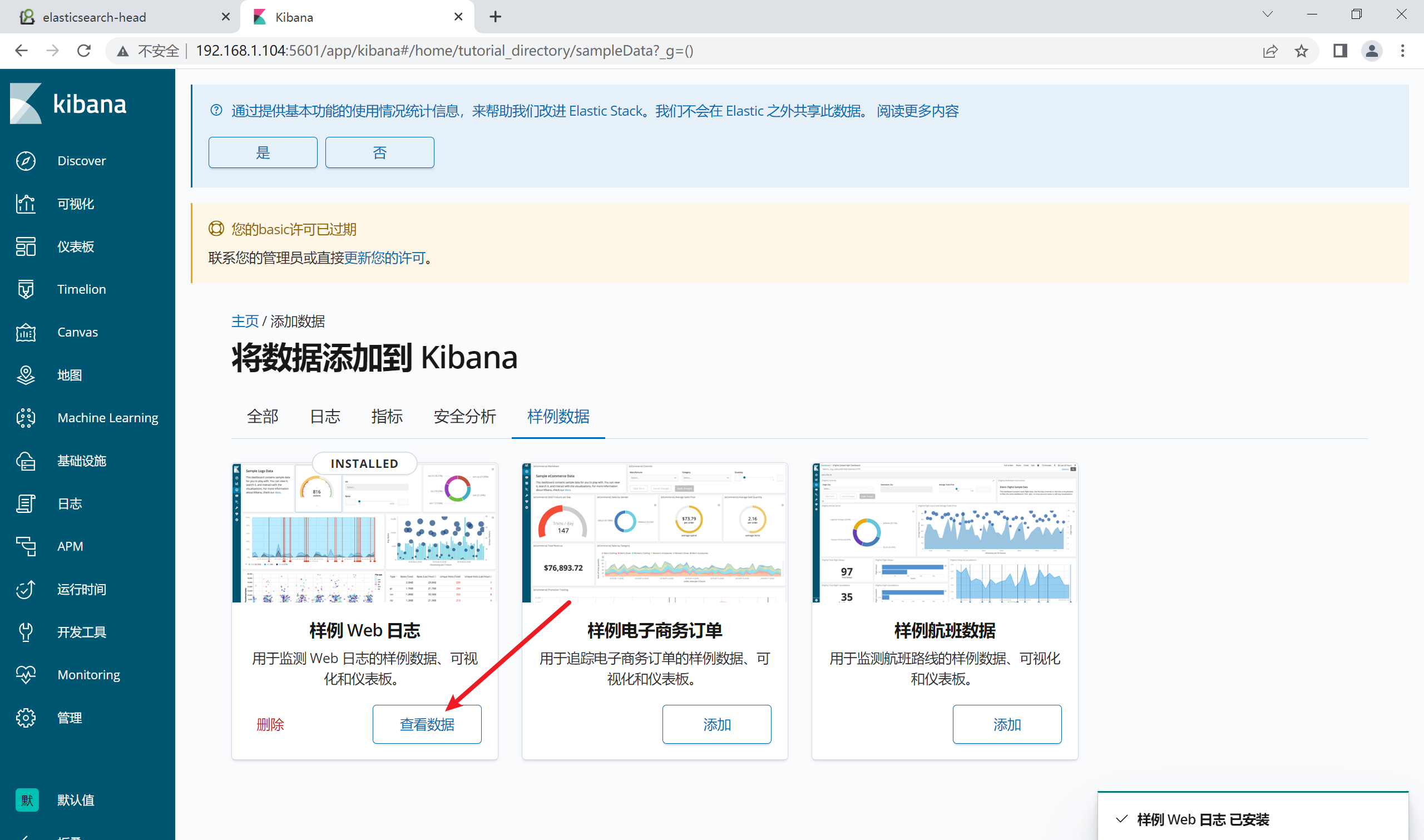Viewport: 1424px width, 840px height.
Task: Open the Monitoring heartbeat icon
Action: click(26, 675)
